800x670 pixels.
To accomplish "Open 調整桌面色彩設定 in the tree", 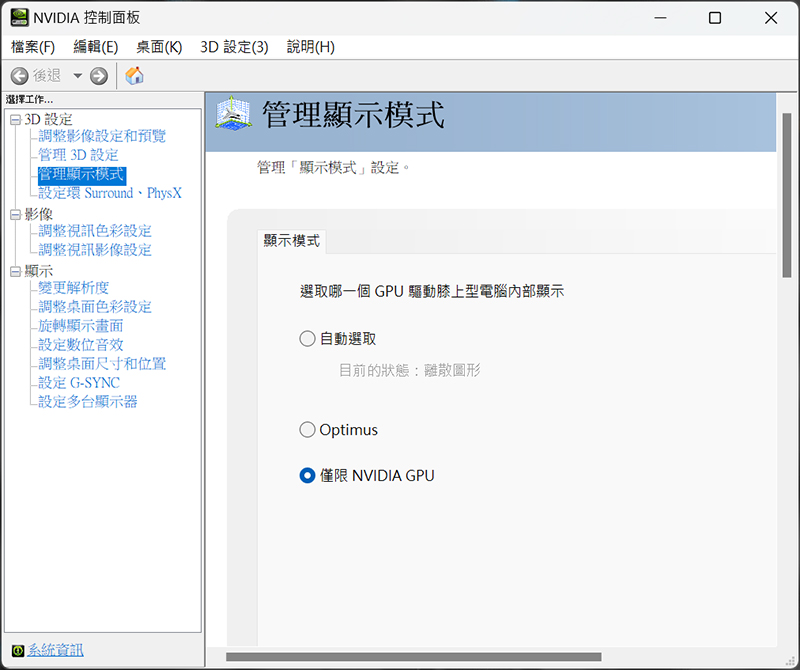I will (x=95, y=307).
